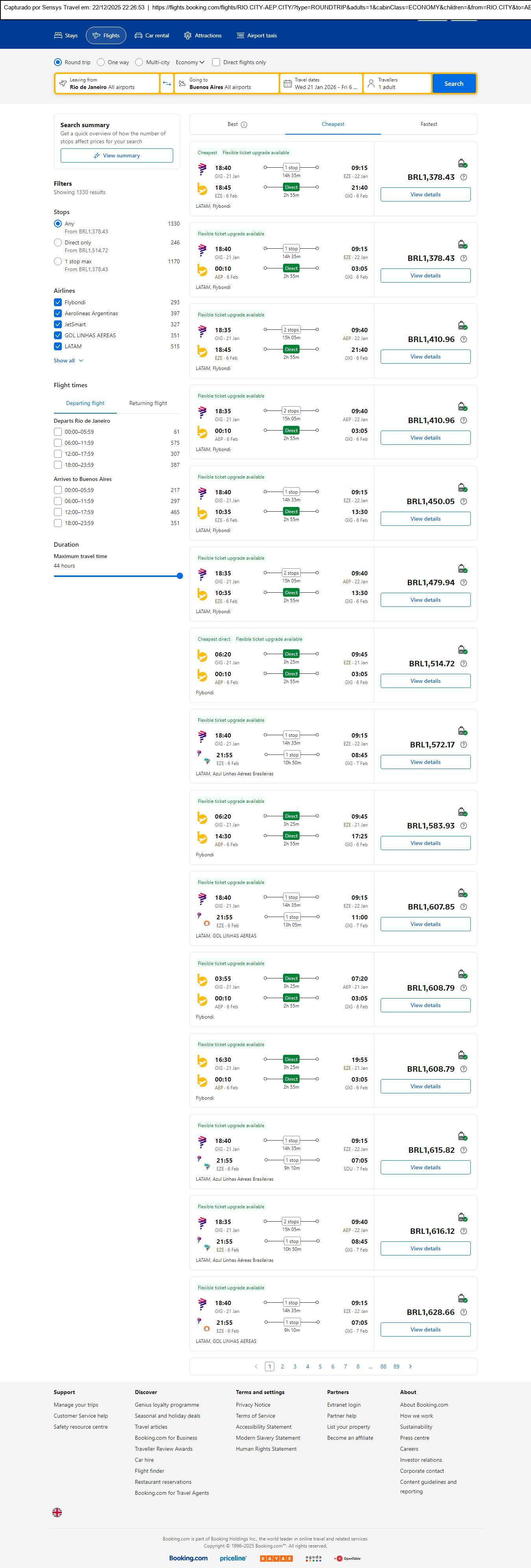The image size is (531, 1568).
Task: Tick the 06:00–11:59 Departs Rio de Janeiro checkbox
Action: [x=58, y=443]
